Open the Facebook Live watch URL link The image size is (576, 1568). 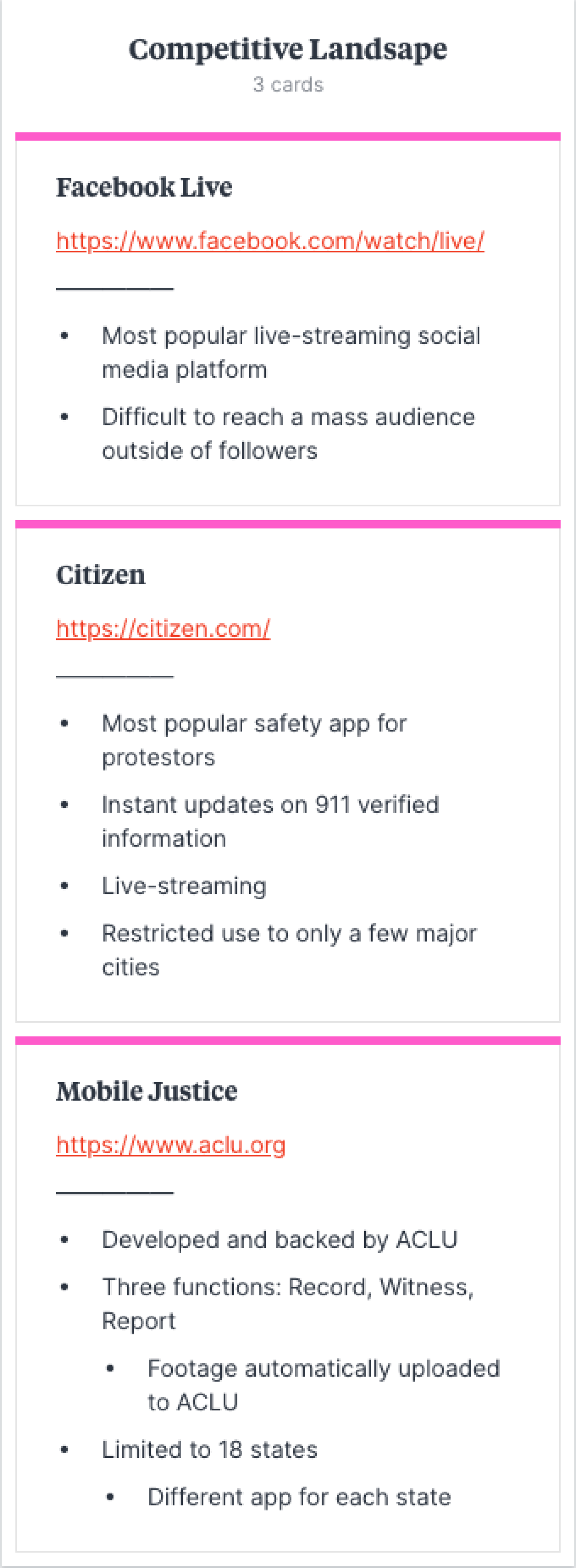[x=270, y=241]
